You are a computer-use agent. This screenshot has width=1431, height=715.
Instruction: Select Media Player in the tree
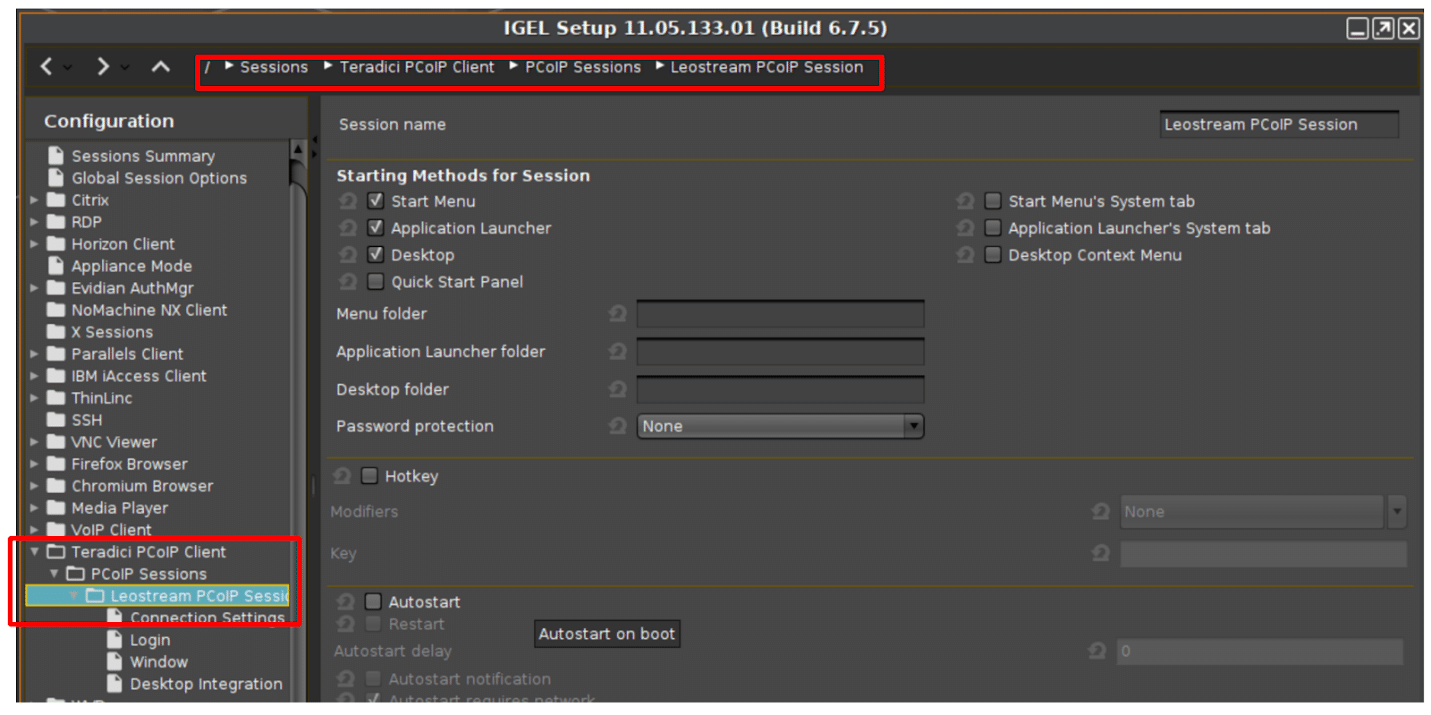point(121,508)
